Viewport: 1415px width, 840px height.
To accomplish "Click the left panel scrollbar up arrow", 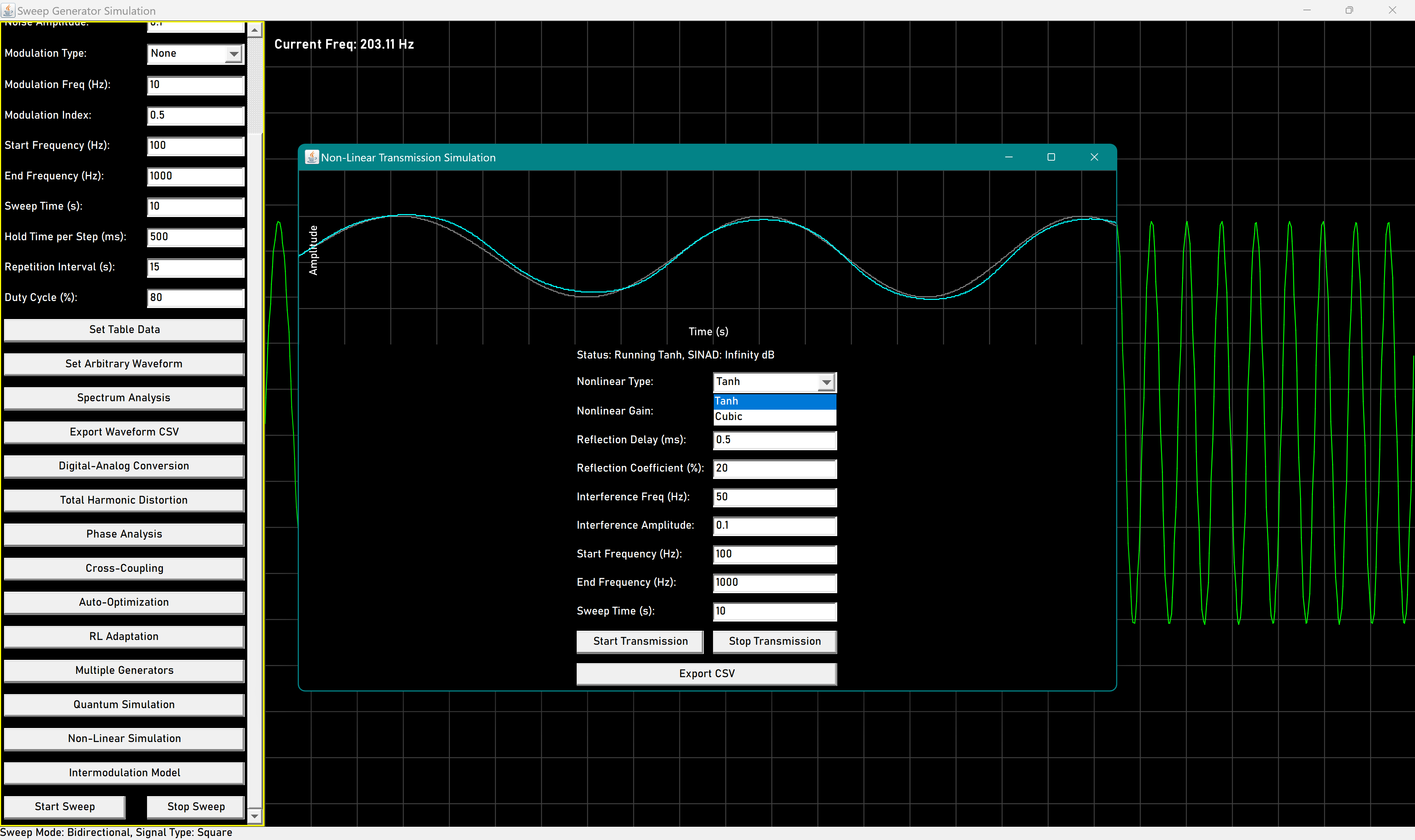I will (255, 30).
